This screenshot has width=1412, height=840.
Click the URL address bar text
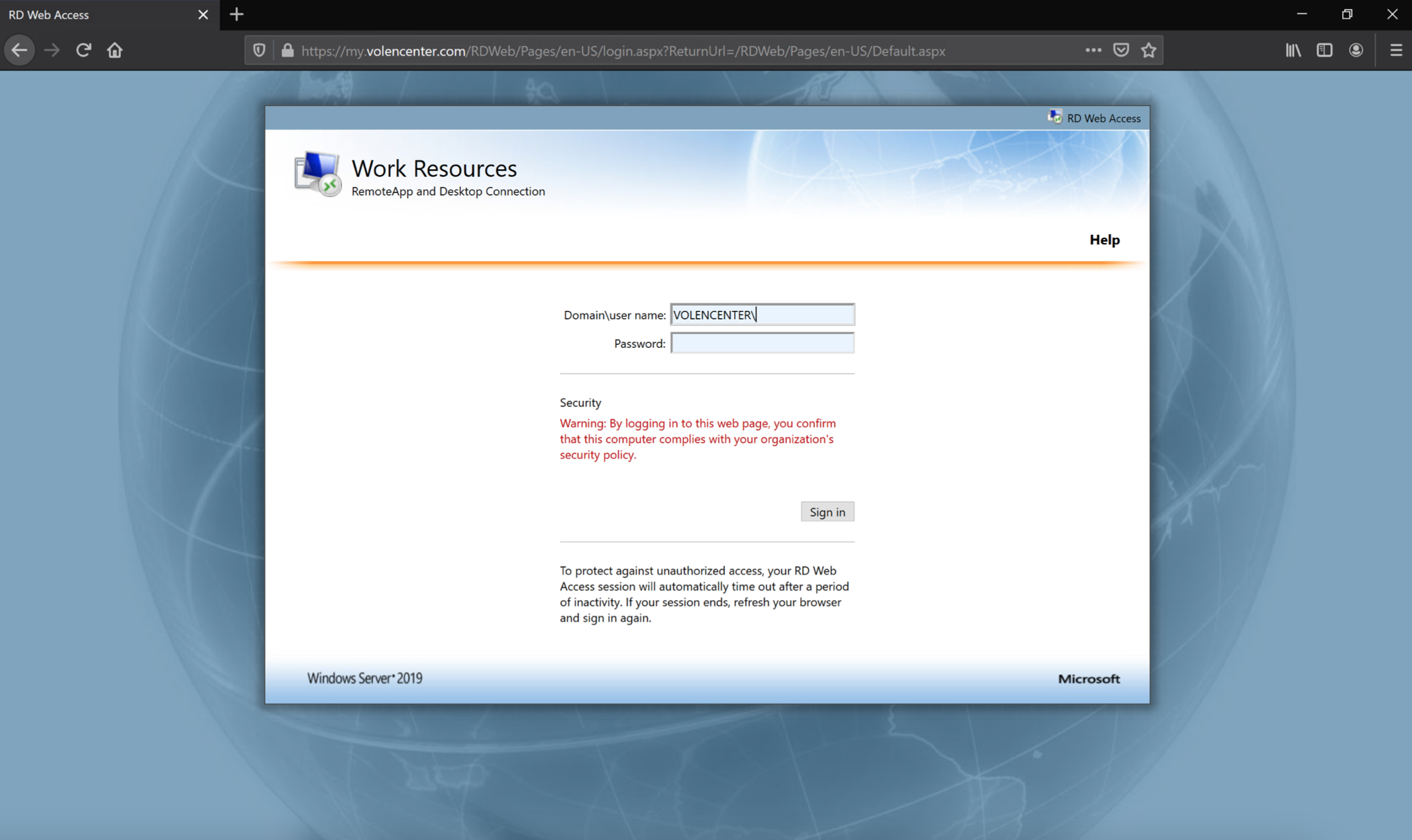click(x=623, y=51)
